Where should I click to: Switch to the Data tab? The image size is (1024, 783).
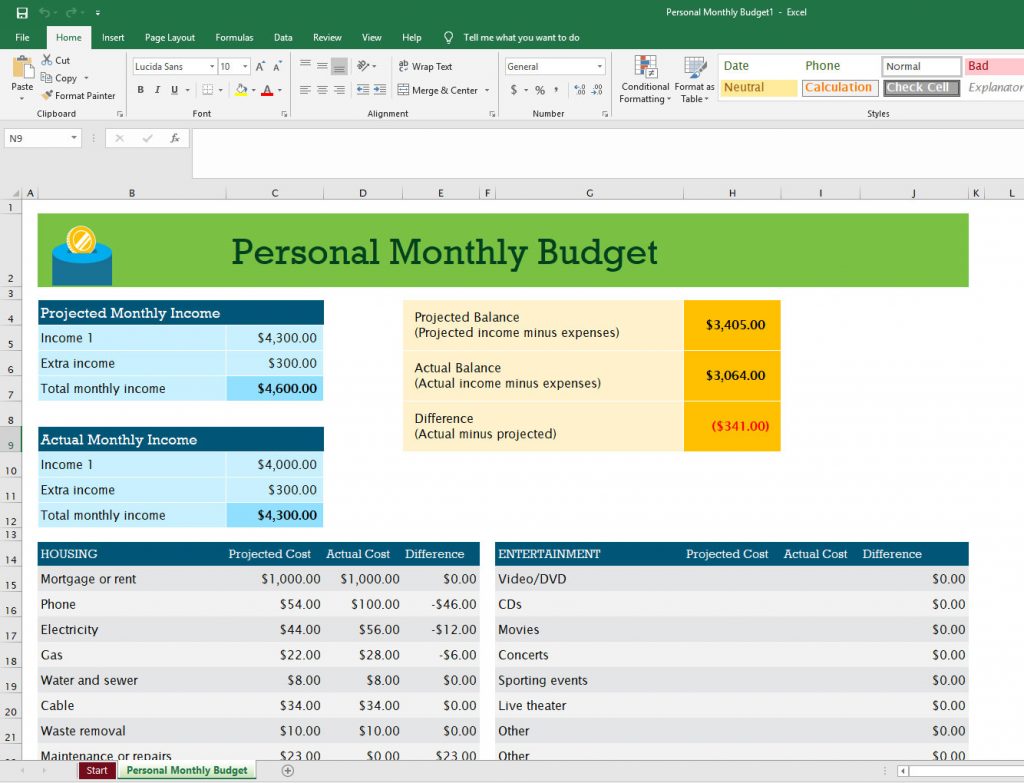[283, 37]
